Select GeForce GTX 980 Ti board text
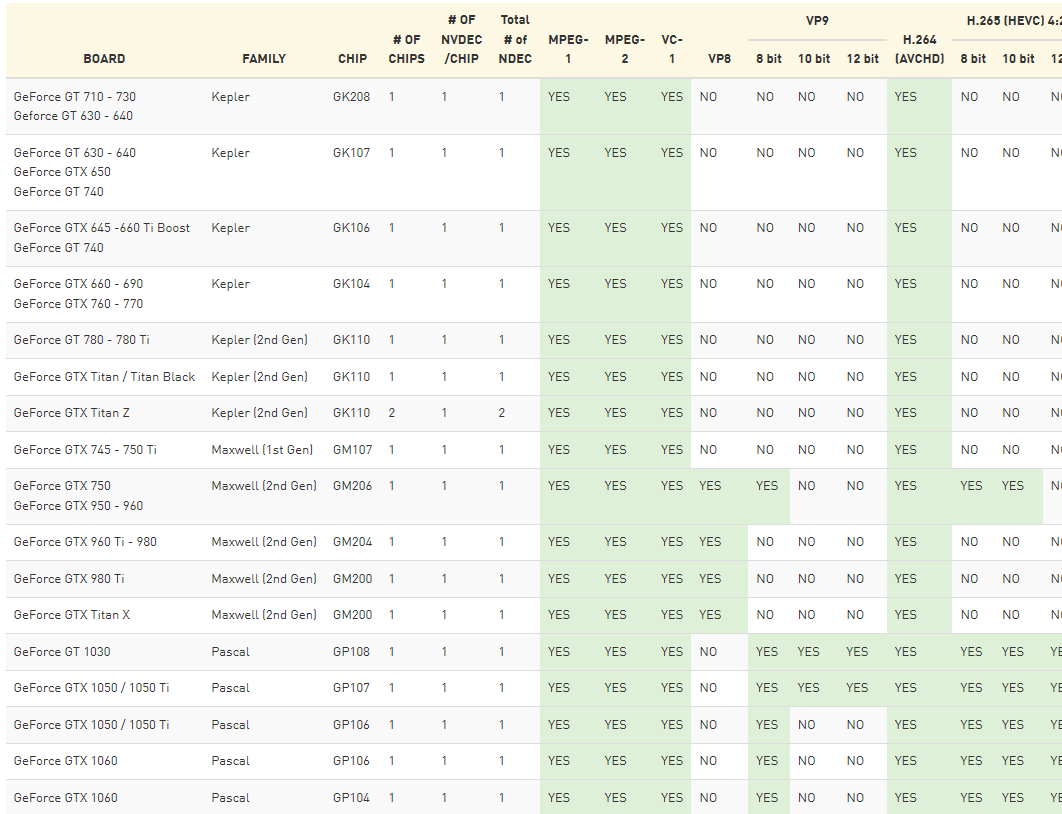Screen dimensions: 1062x814 (69, 579)
